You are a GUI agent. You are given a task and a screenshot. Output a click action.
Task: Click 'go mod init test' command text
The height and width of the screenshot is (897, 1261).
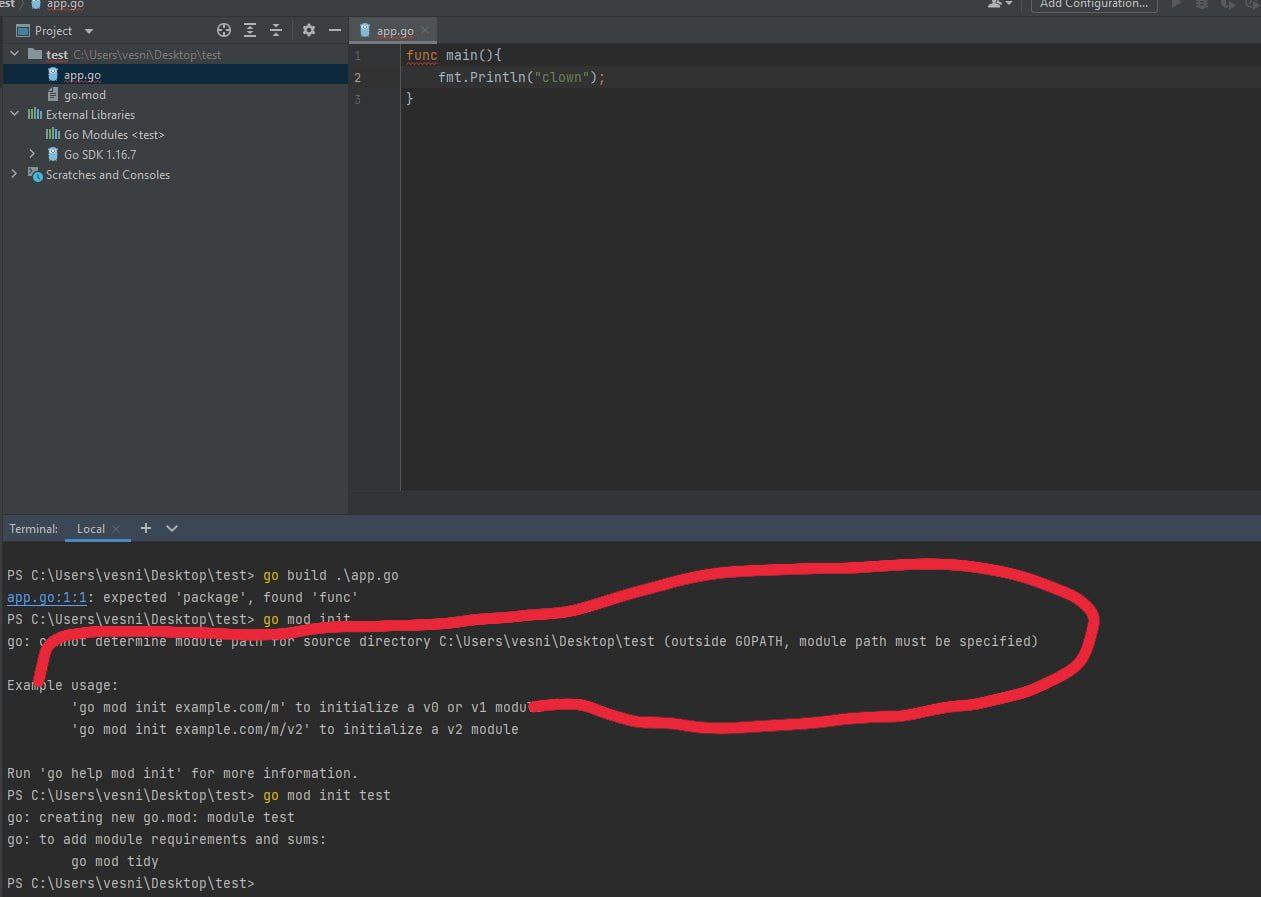327,795
